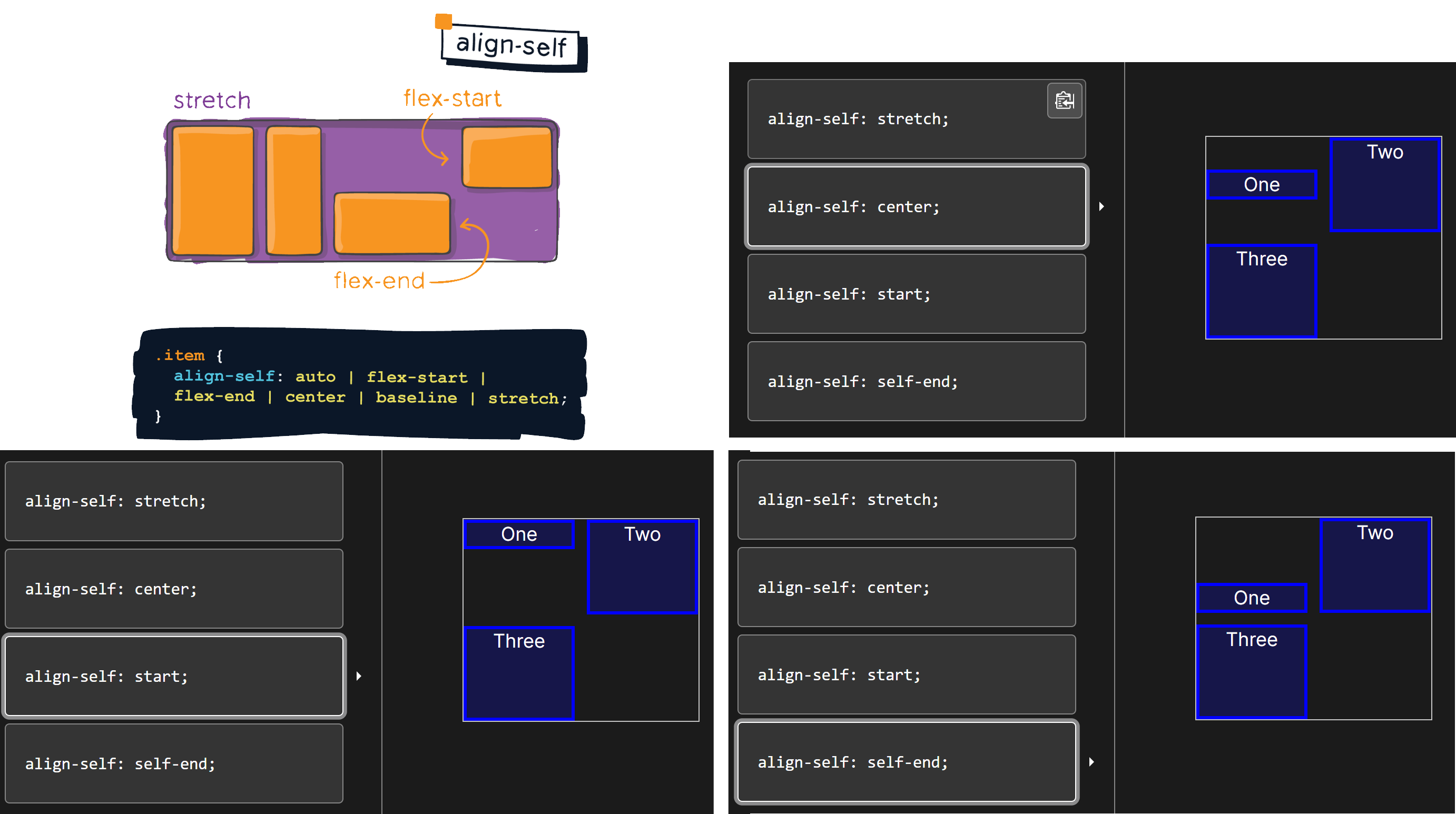
Task: Click arrow beside highlighted align-self: self-end option
Action: point(1091,761)
